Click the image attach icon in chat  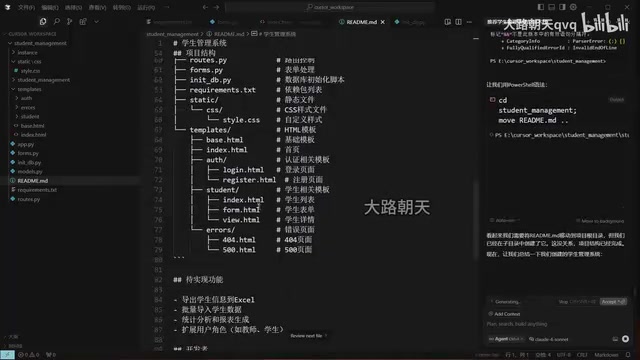point(615,339)
